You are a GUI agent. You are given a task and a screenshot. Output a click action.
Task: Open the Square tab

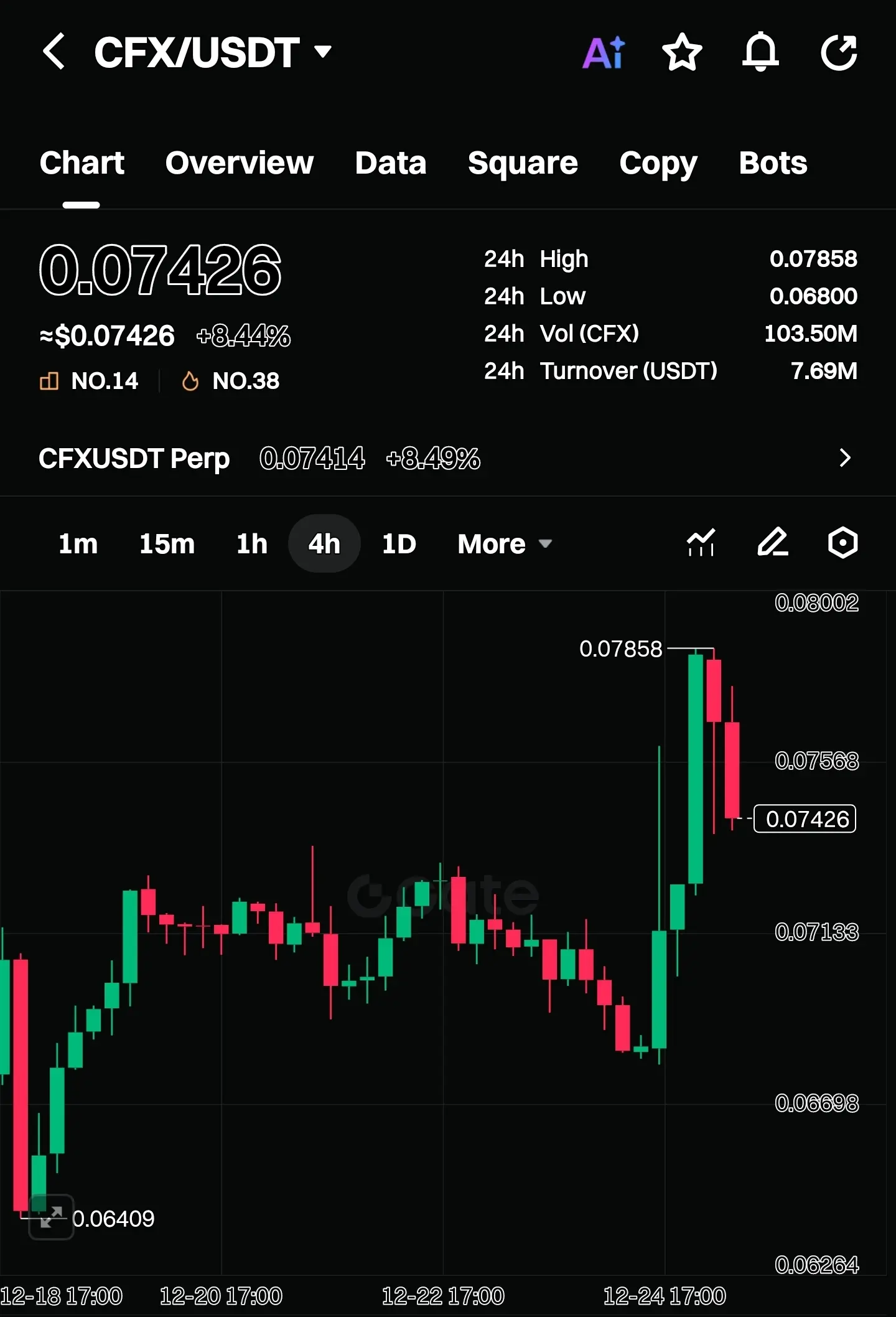[x=523, y=164]
